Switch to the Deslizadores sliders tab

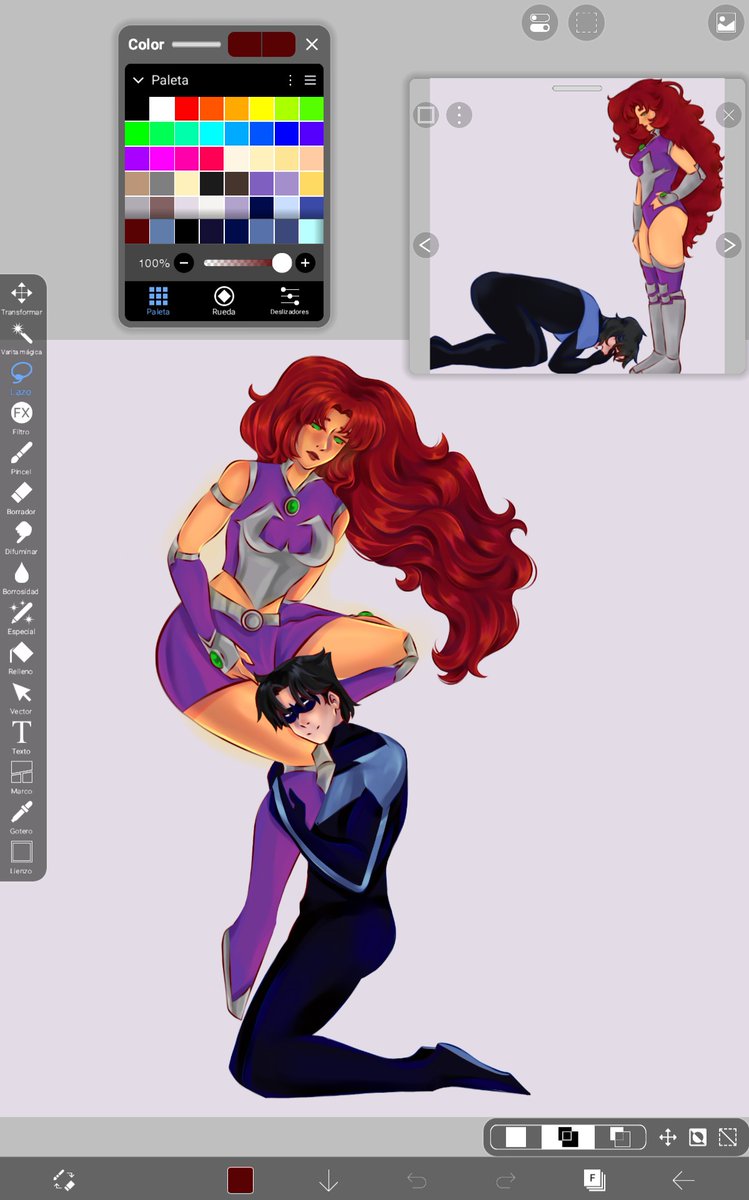click(289, 300)
